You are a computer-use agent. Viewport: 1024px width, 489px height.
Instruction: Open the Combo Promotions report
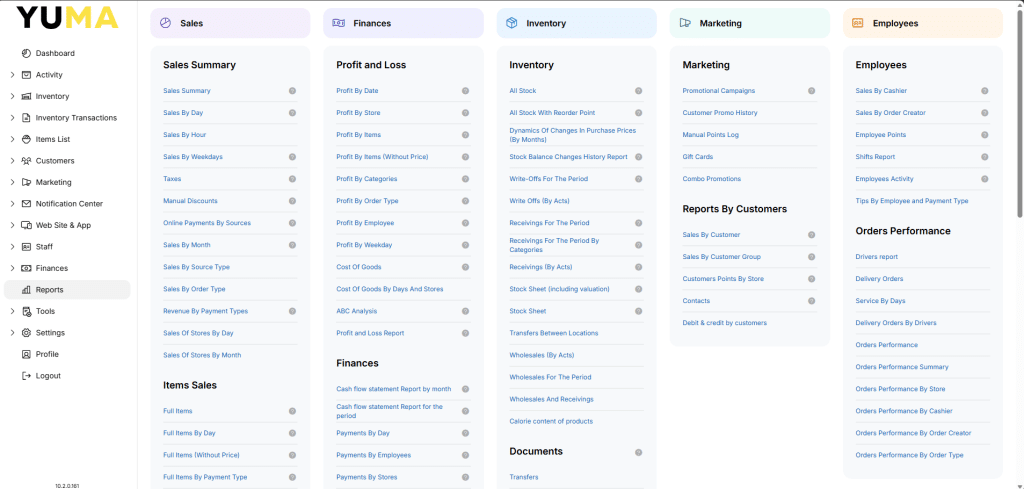click(712, 179)
